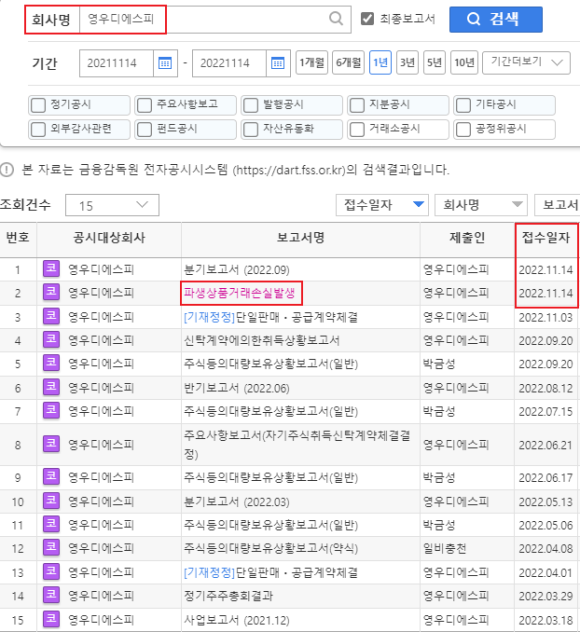Click the 코 market badge in row 8

(51, 444)
